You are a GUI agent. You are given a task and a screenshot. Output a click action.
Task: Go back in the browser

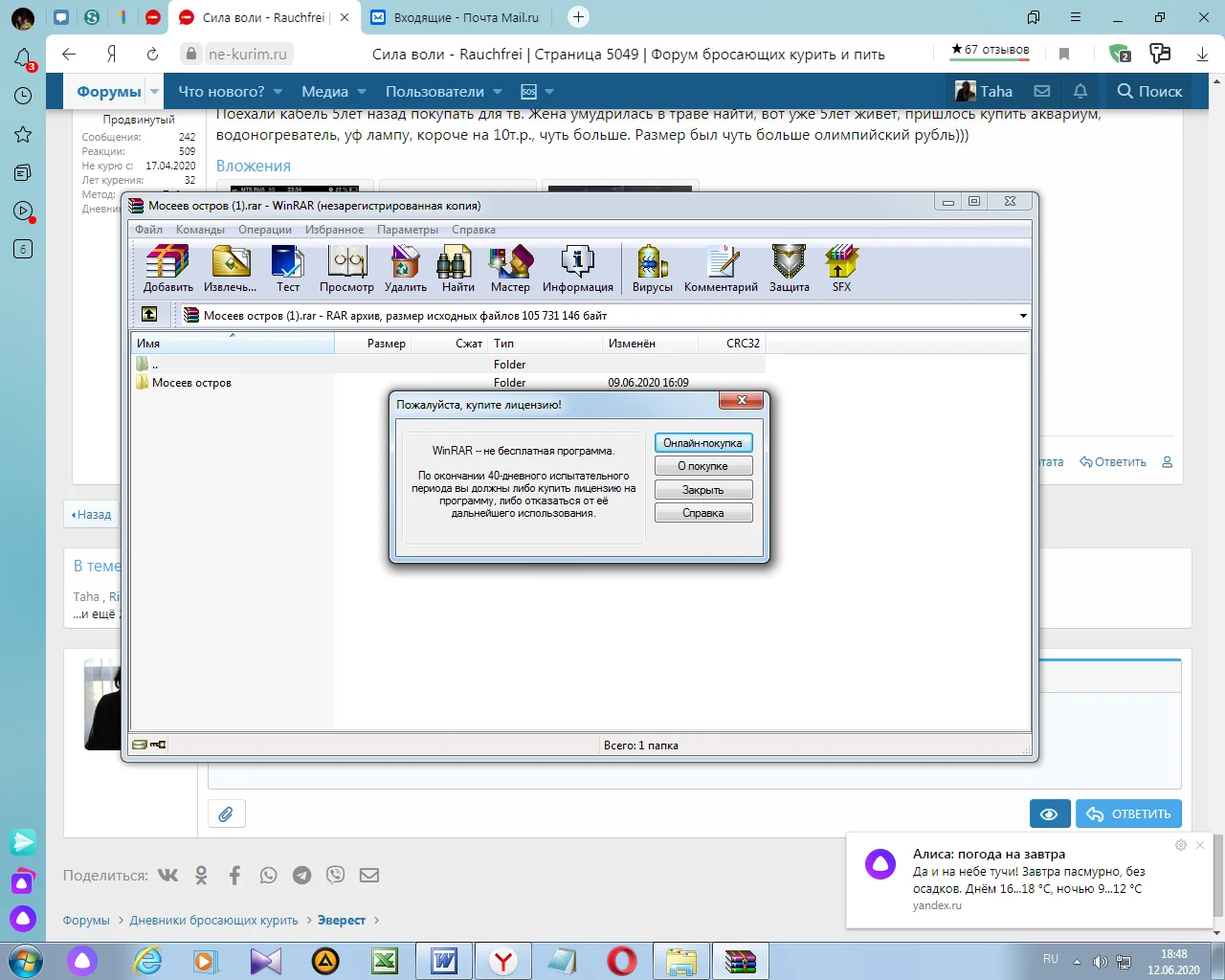69,55
